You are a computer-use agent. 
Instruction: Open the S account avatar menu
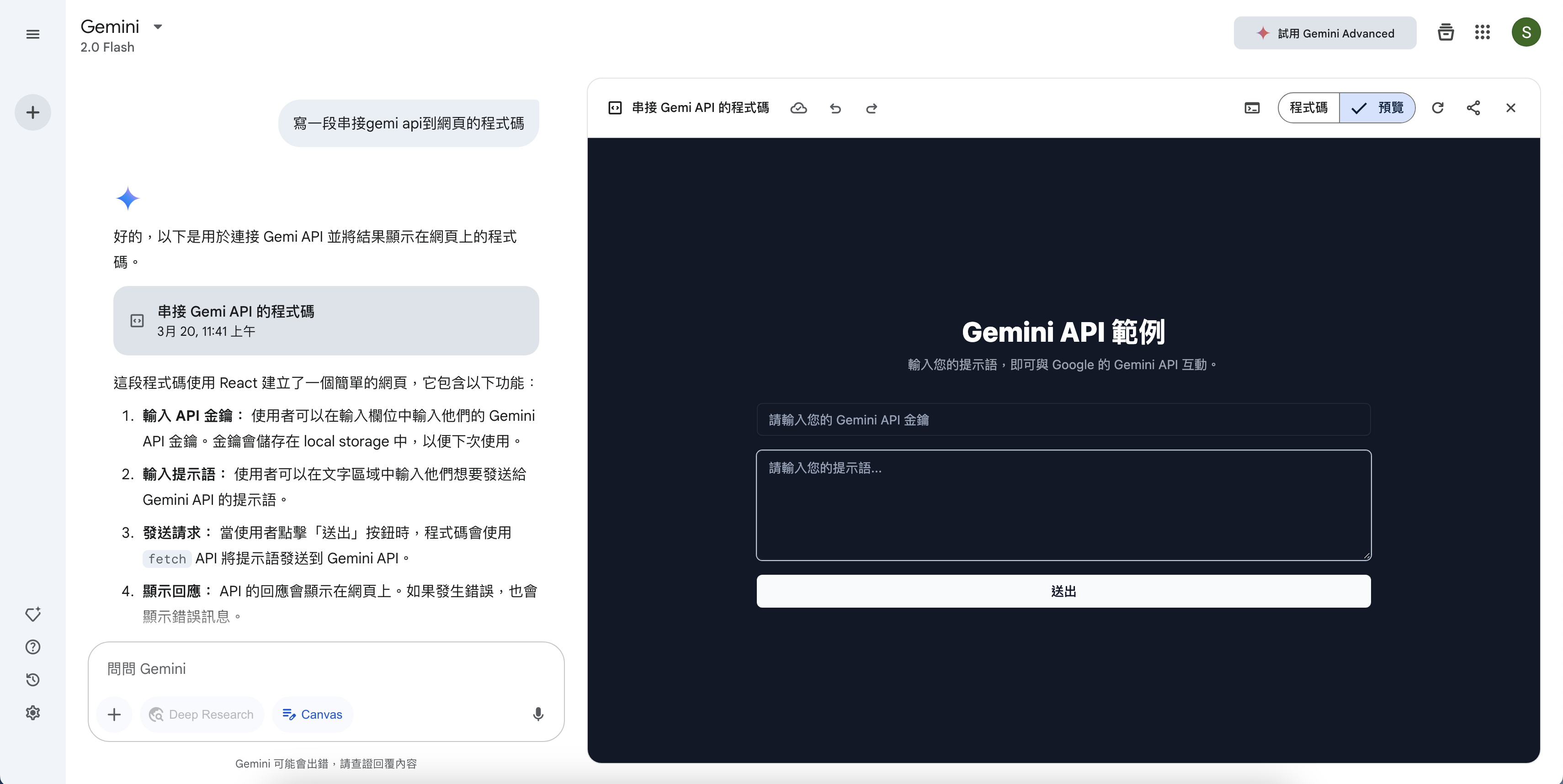click(x=1526, y=32)
